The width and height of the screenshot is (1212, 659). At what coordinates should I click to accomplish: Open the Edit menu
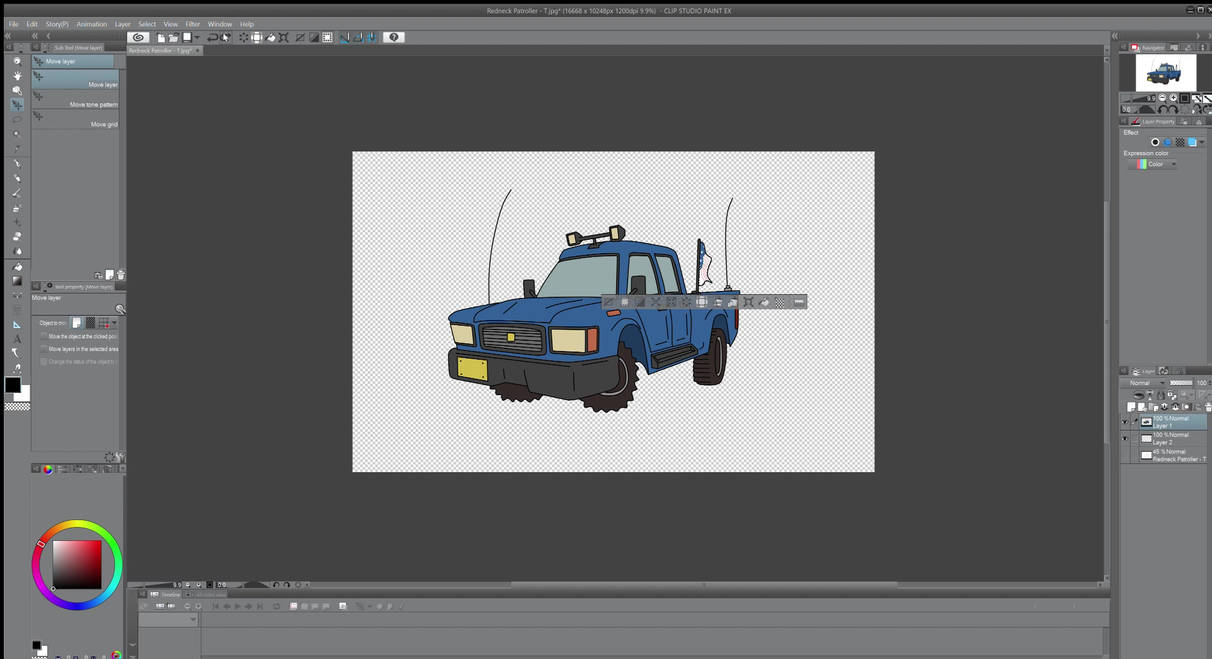pyautogui.click(x=32, y=24)
